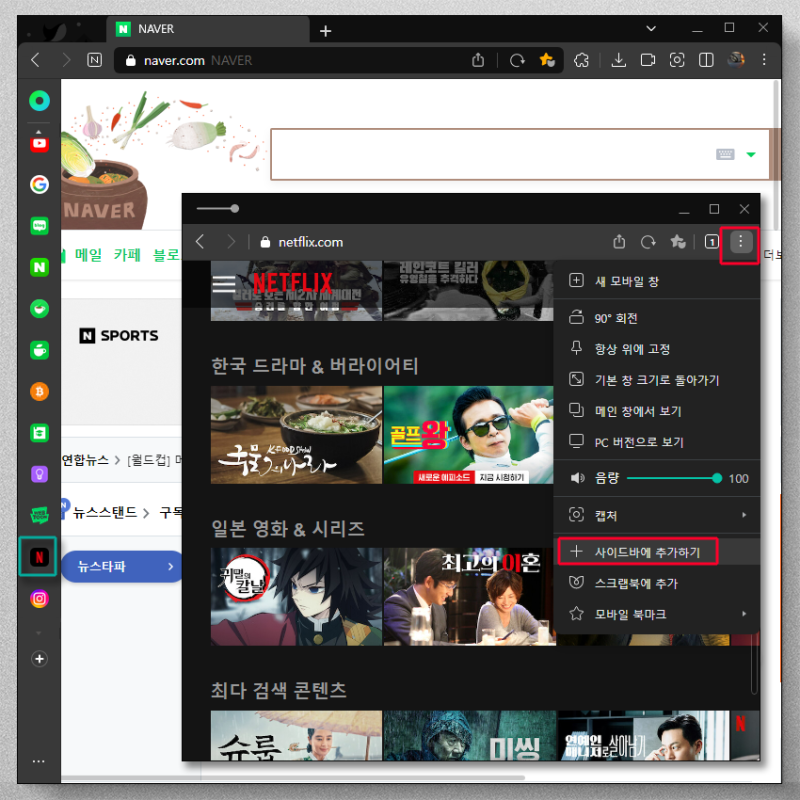Select 기본 창 크기로 돌아가기

point(657,380)
